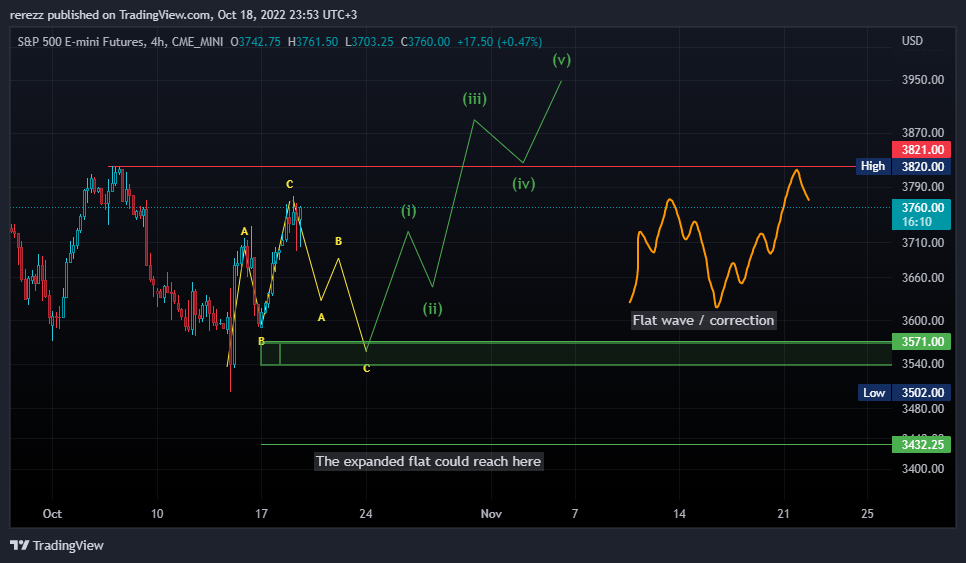
Task: Click the green wave (iv) label
Action: pyautogui.click(x=524, y=183)
